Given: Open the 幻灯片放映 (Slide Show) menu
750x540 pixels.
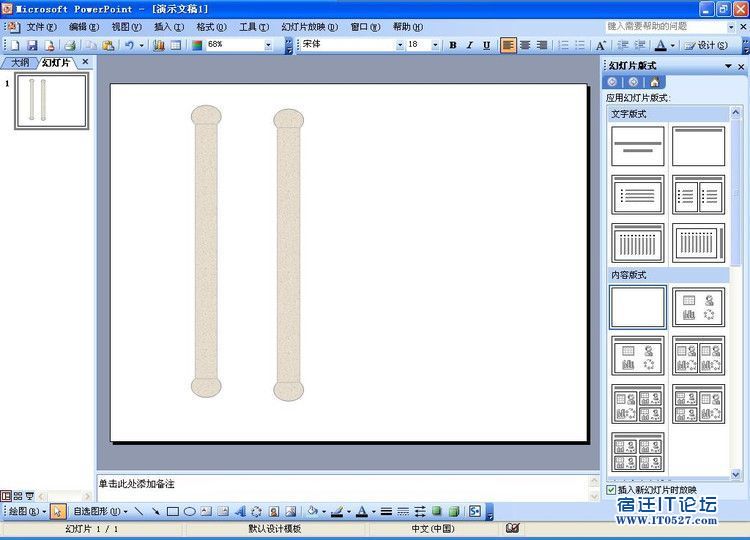Looking at the screenshot, I should click(309, 27).
